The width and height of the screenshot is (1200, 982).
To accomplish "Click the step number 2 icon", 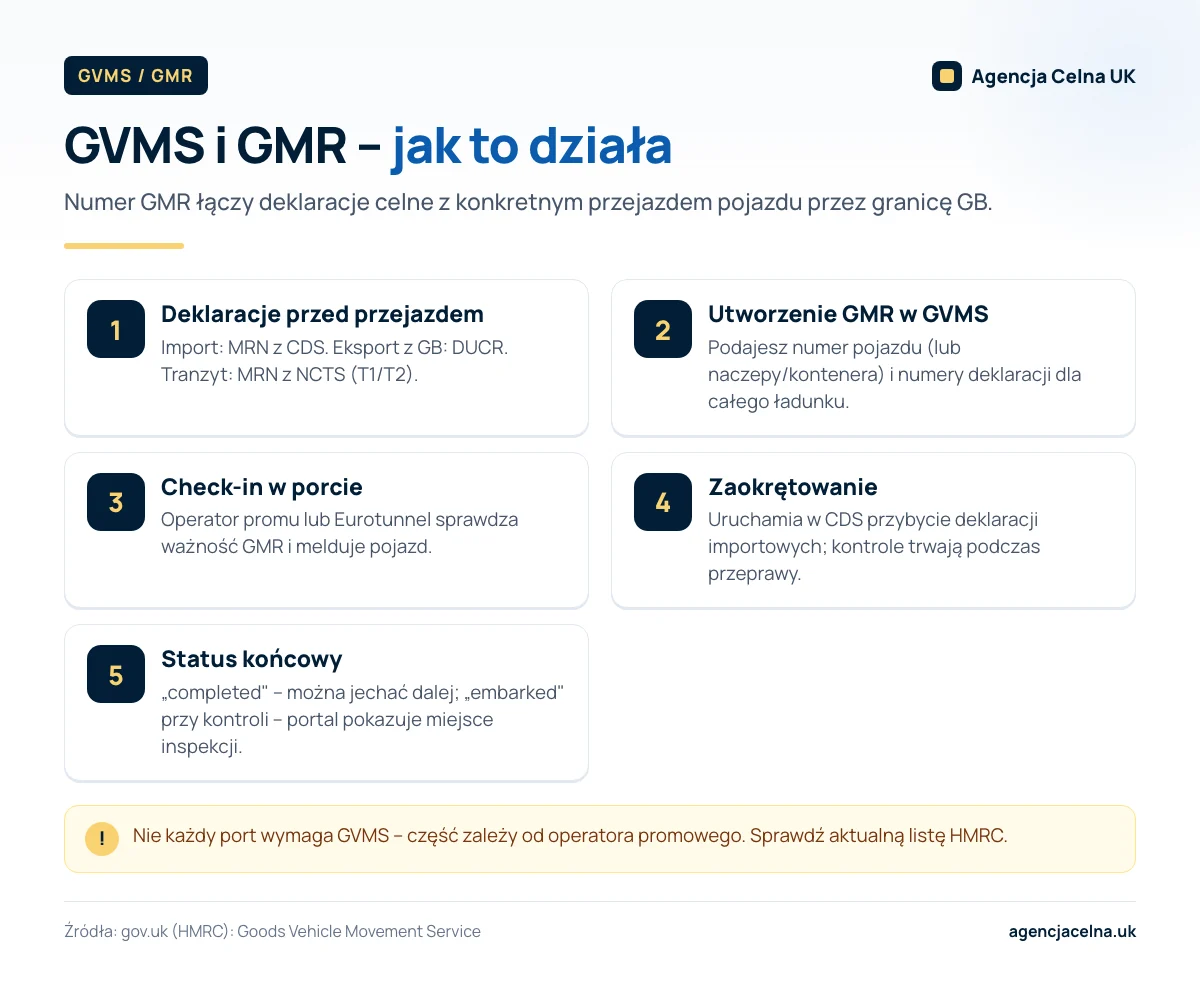I will coord(663,329).
